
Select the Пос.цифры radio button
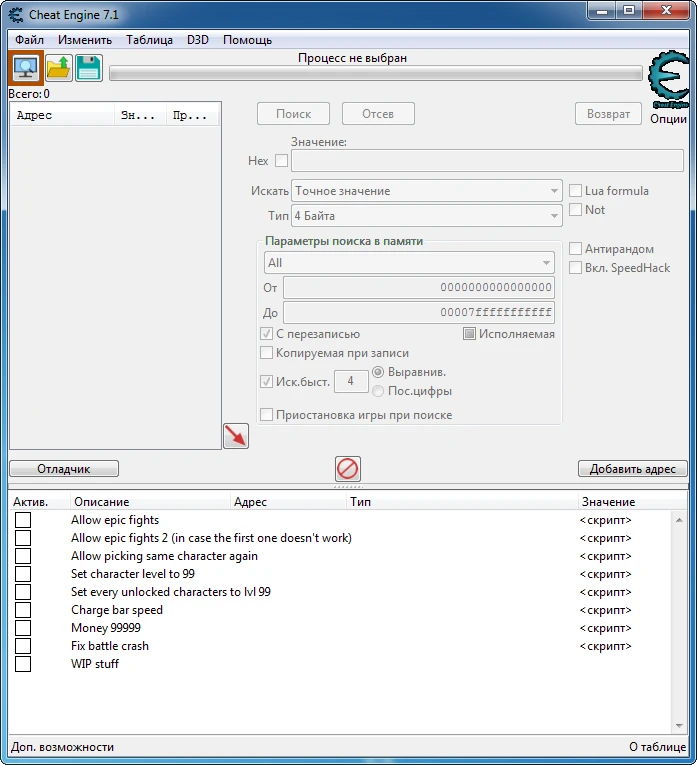[378, 391]
